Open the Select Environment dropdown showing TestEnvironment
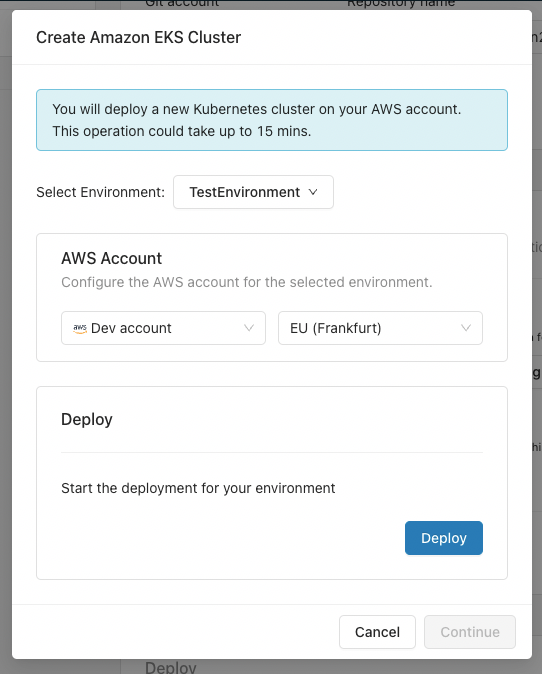Viewport: 542px width, 674px height. point(253,192)
